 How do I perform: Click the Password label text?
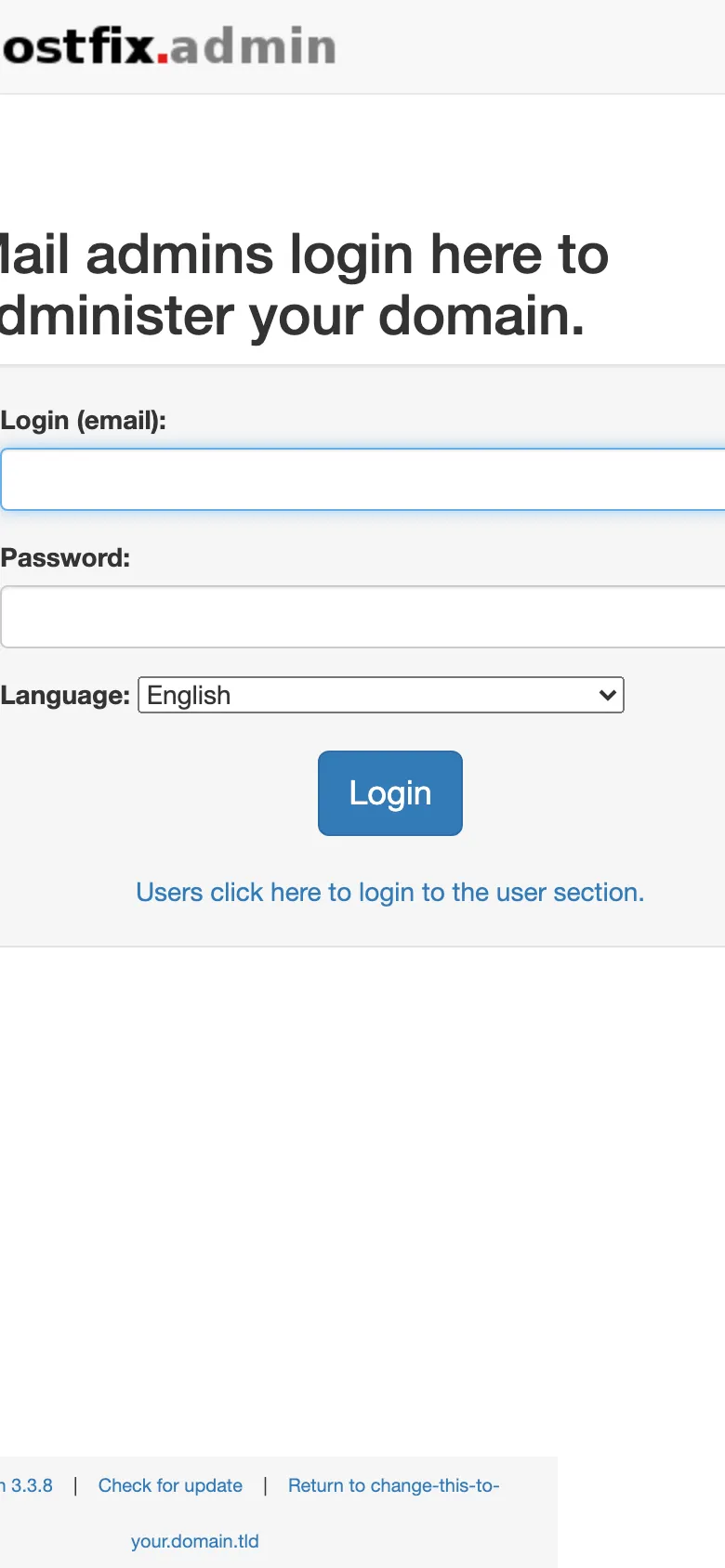pyautogui.click(x=65, y=557)
